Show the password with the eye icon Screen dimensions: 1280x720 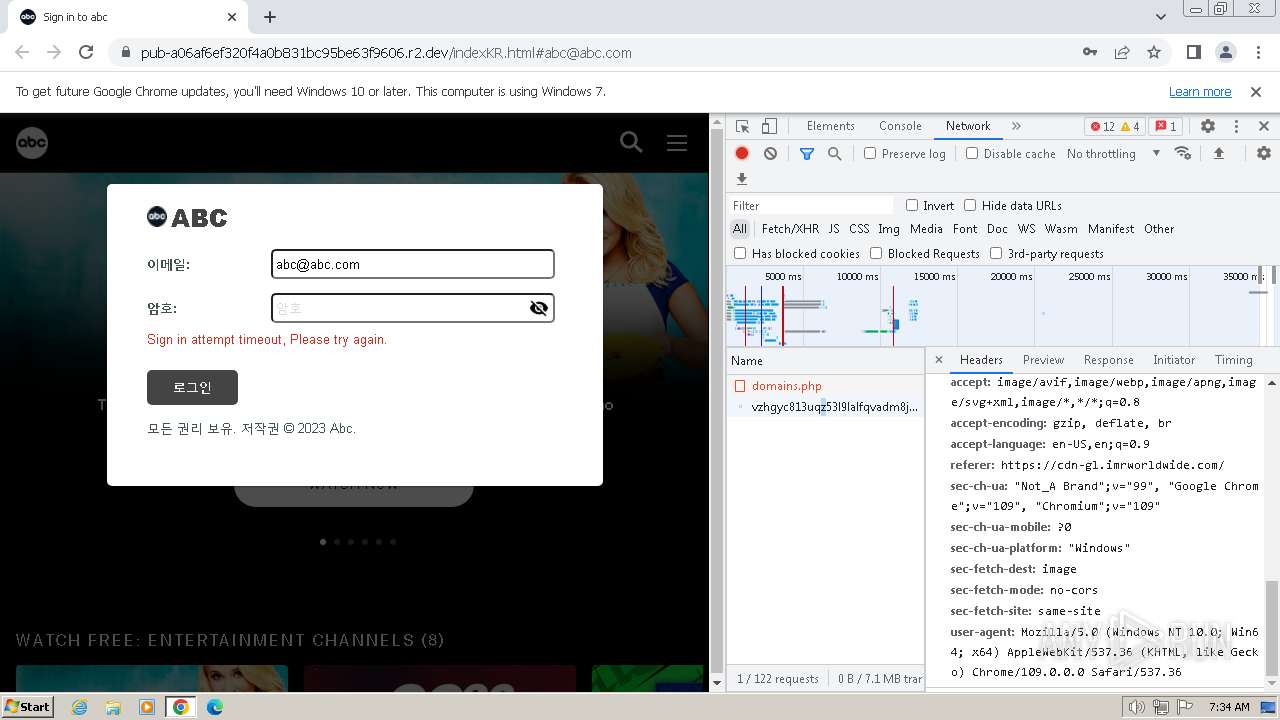pos(539,308)
